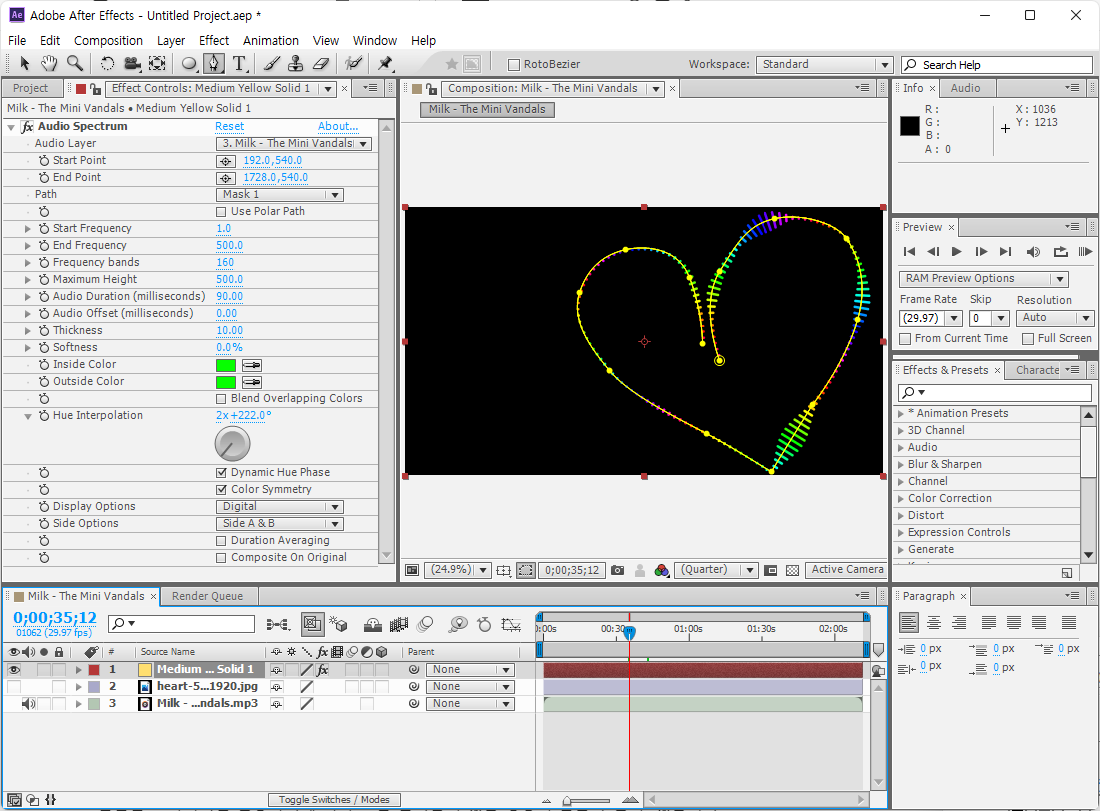1100x811 pixels.
Task: Select the Hand tool
Action: [x=48, y=64]
